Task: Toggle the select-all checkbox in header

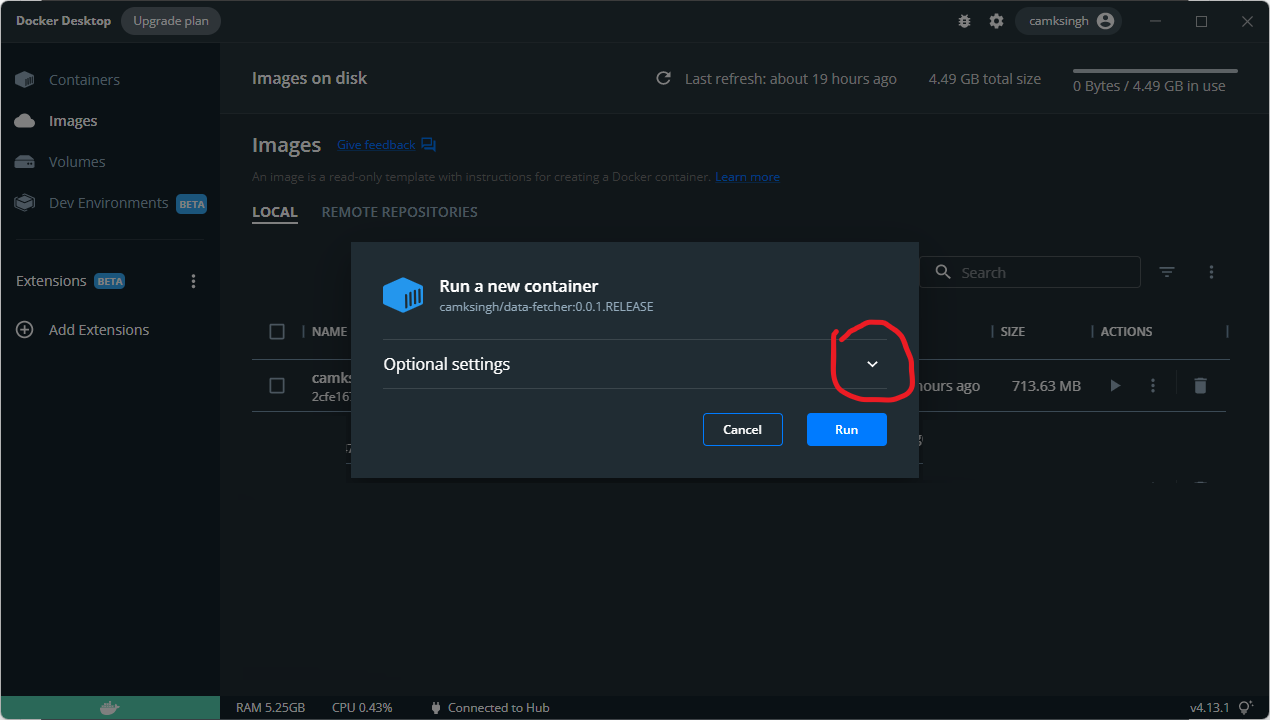Action: point(277,331)
